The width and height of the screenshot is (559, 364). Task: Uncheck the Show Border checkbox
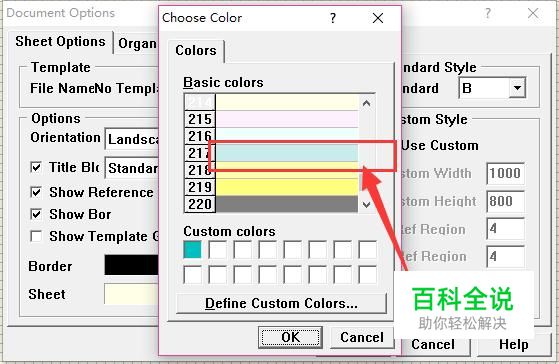pyautogui.click(x=36, y=214)
